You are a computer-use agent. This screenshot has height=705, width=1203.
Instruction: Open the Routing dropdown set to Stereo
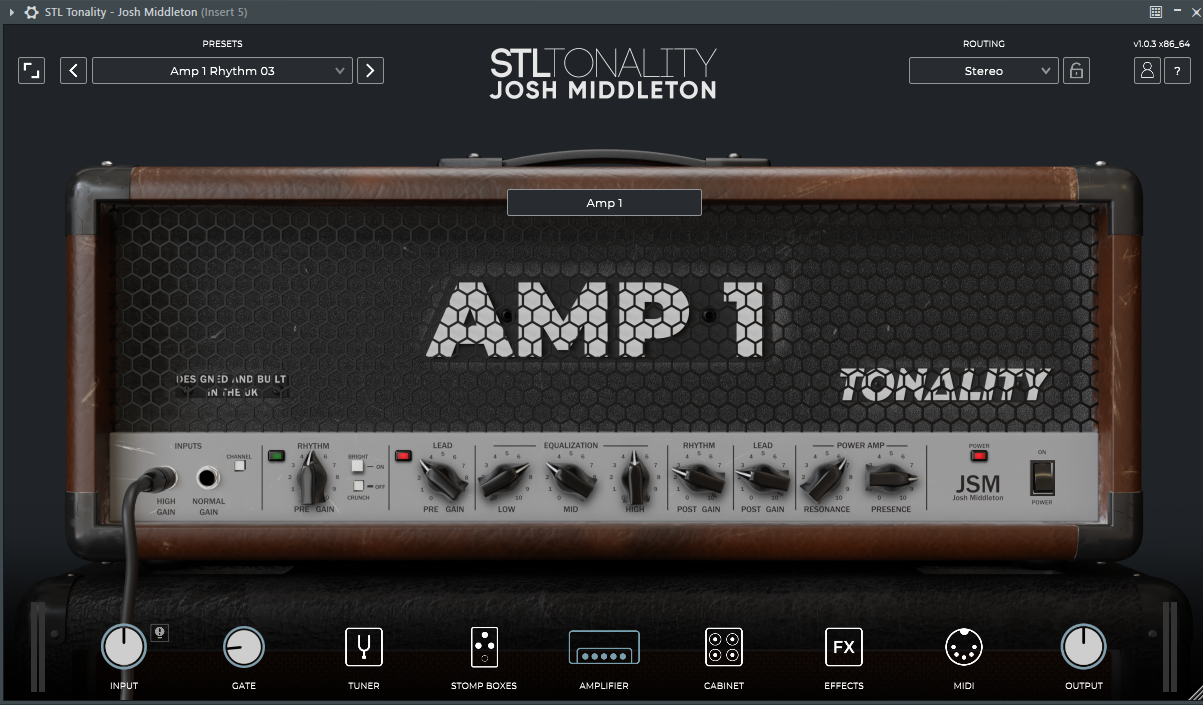(983, 71)
